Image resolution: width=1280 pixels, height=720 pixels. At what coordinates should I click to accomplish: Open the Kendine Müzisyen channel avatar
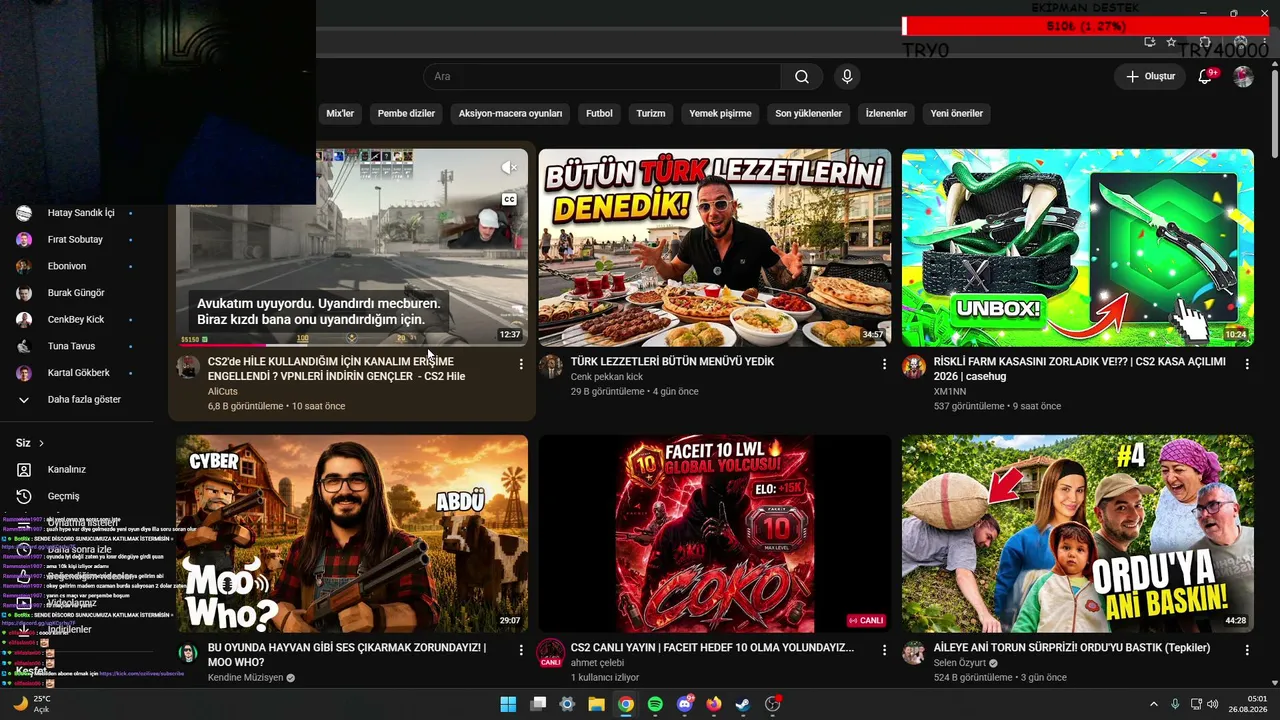tap(188, 653)
